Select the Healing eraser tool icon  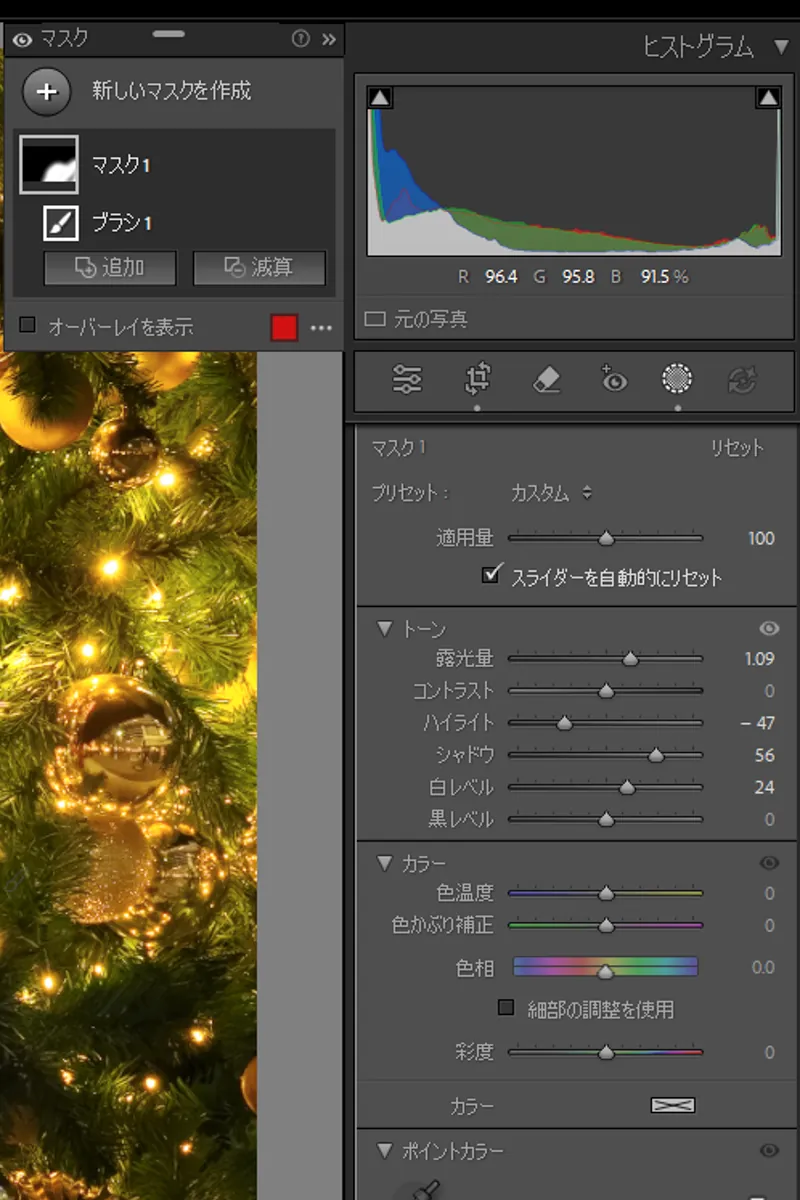click(x=546, y=379)
